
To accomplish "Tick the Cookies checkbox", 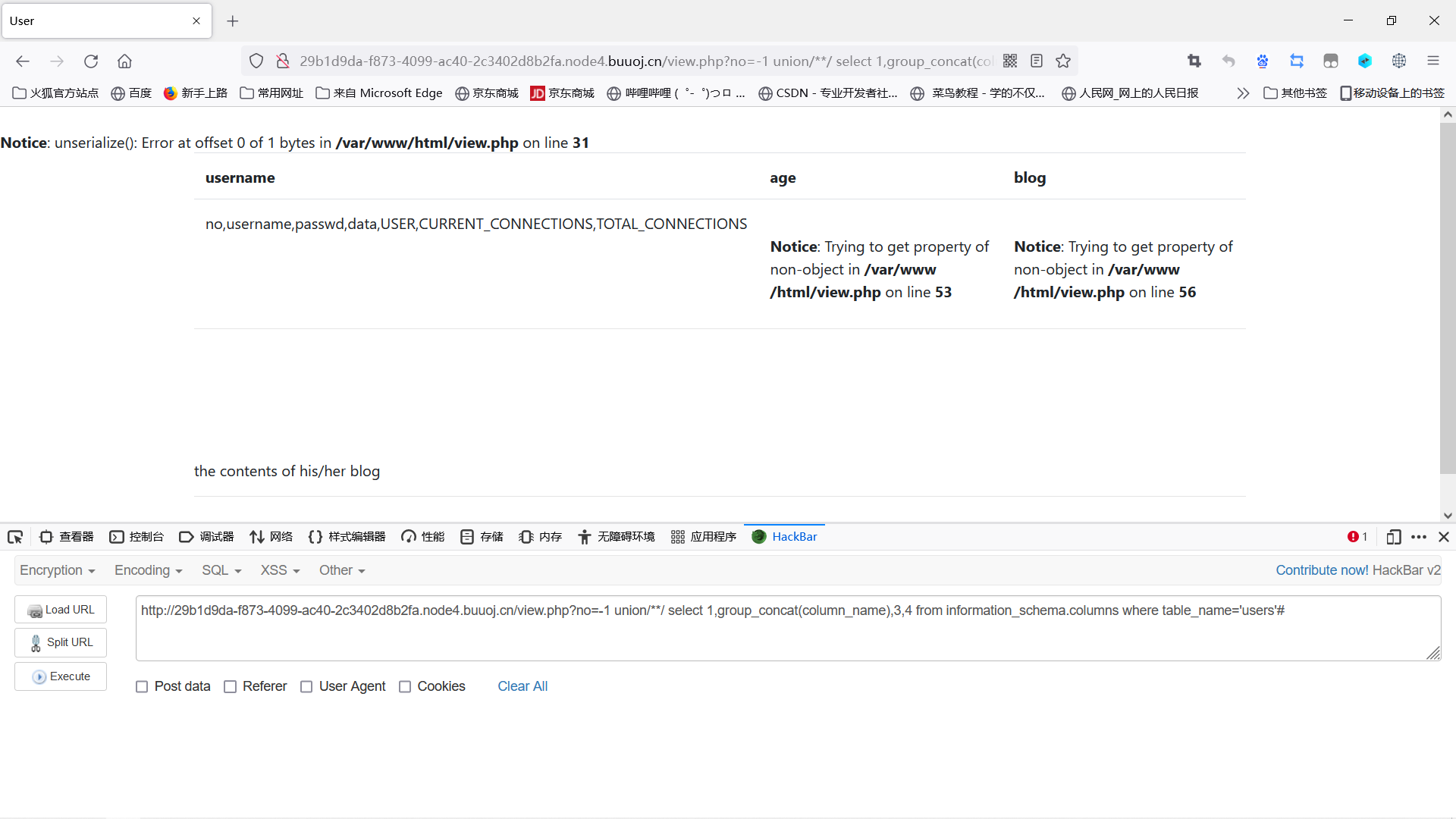I will pyautogui.click(x=405, y=687).
